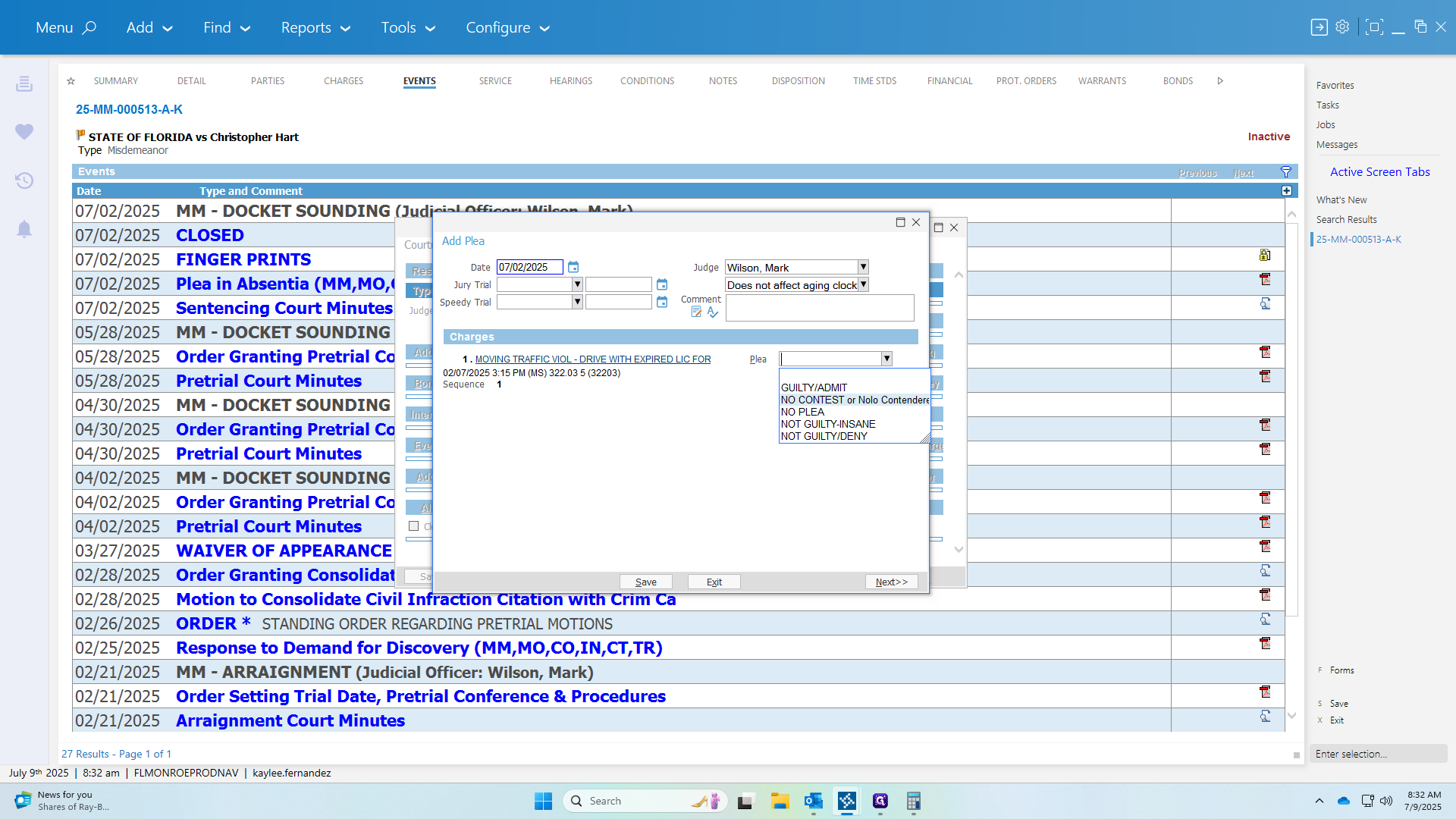Toggle the Plea dropdown arrow

click(x=886, y=359)
